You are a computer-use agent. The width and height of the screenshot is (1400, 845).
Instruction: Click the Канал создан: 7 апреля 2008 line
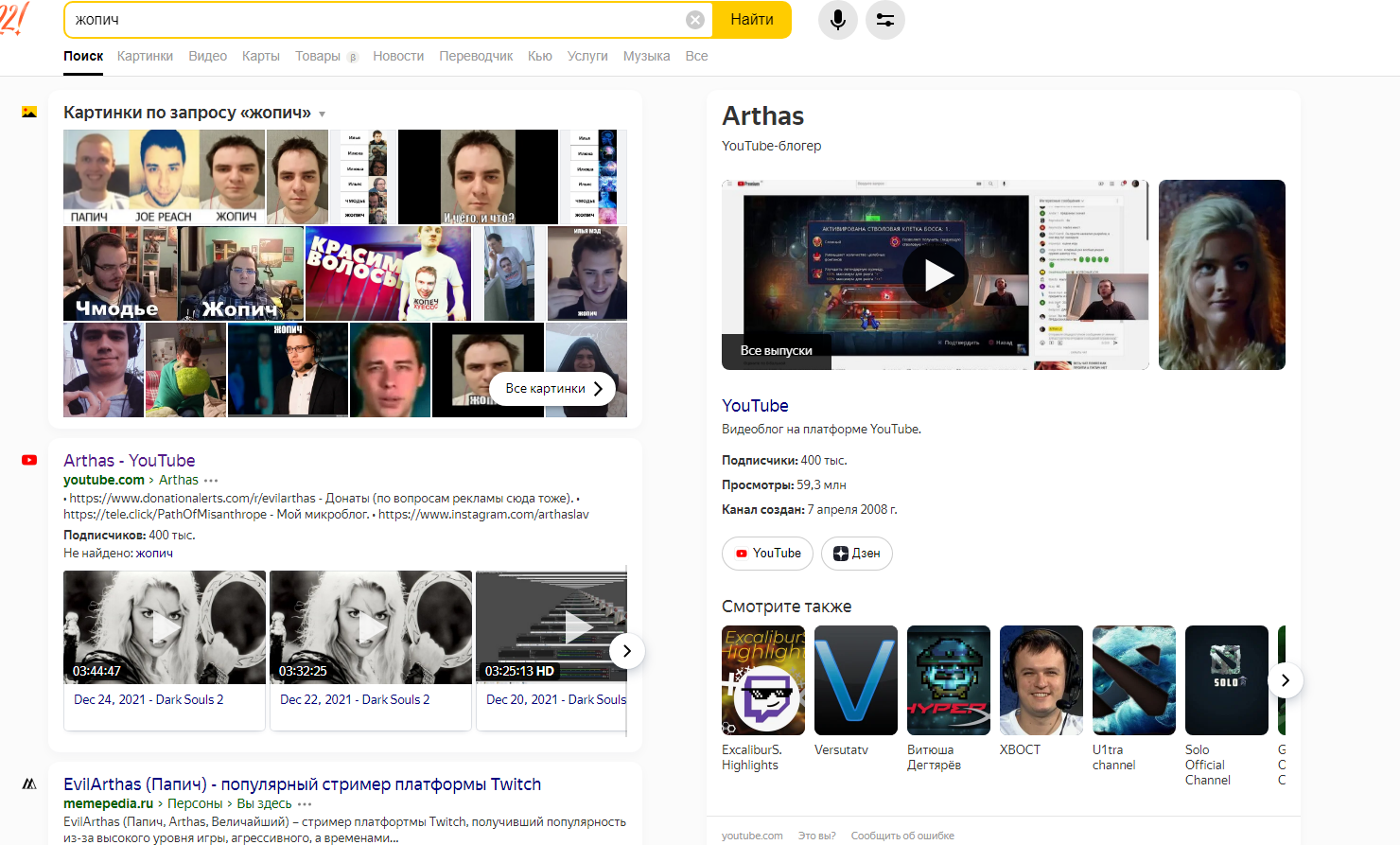coord(810,510)
